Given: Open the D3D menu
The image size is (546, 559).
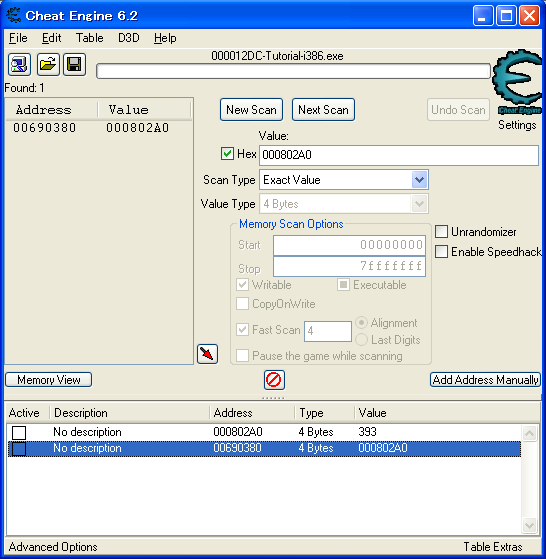Looking at the screenshot, I should 129,38.
